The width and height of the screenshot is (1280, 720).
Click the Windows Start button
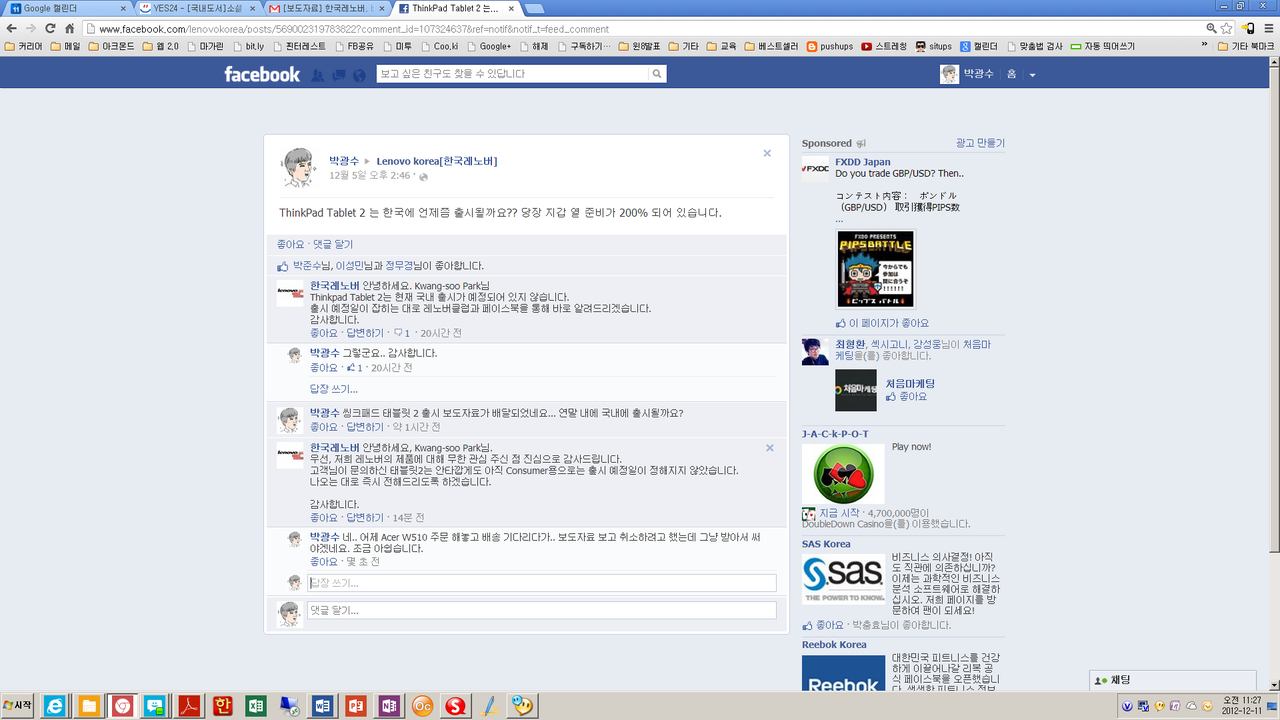click(x=17, y=706)
